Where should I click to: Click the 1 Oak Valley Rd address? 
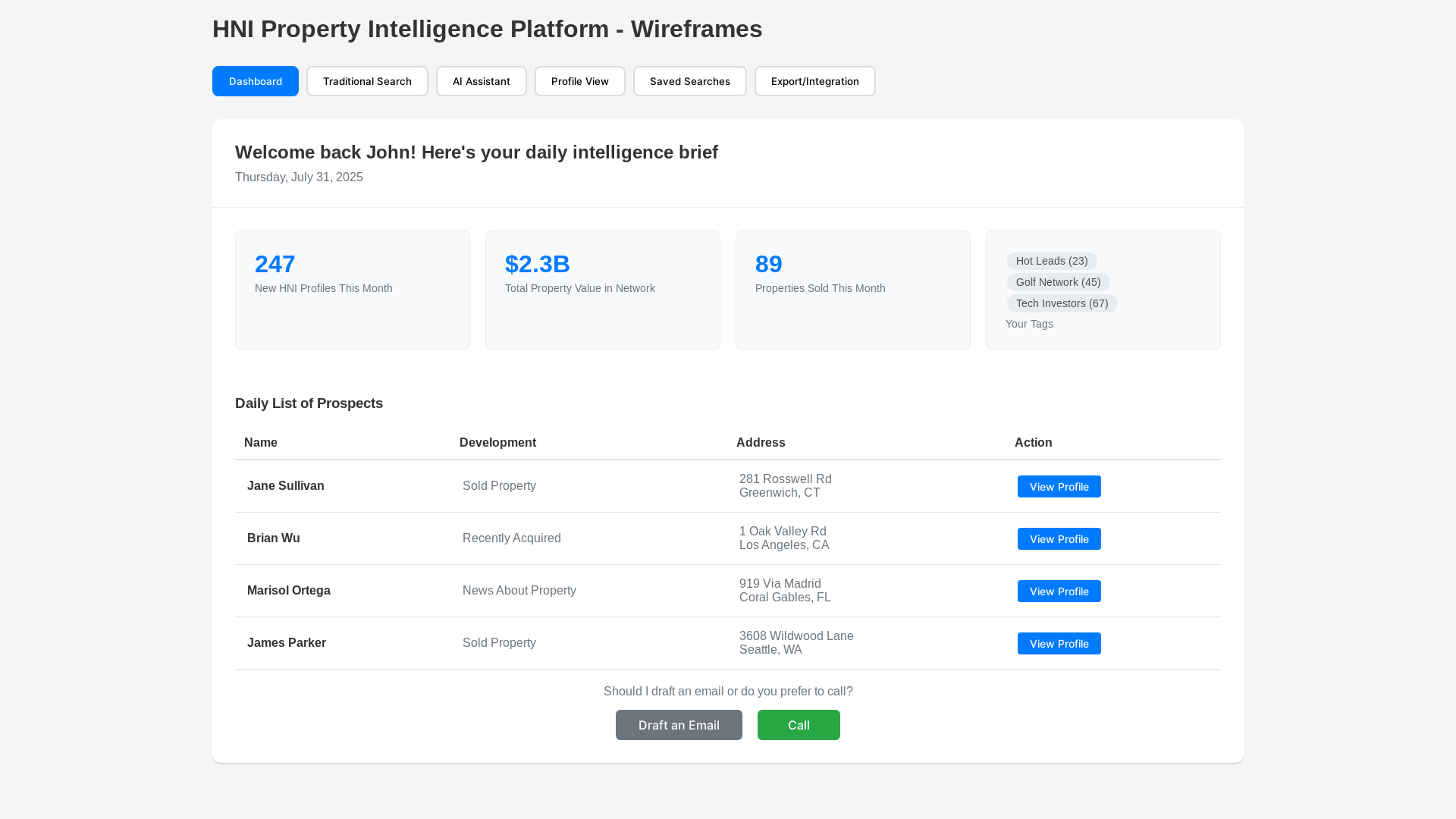click(784, 538)
